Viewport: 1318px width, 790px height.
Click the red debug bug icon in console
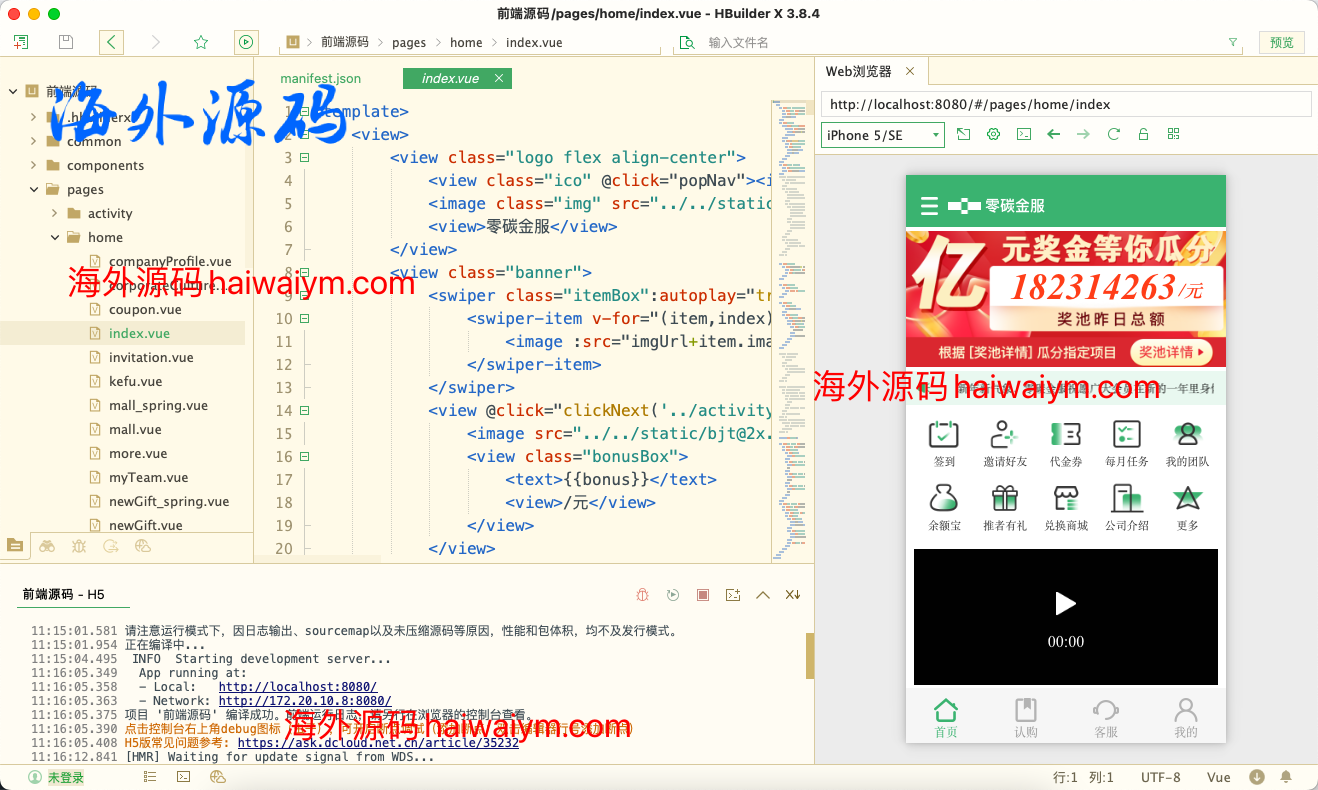pos(643,595)
